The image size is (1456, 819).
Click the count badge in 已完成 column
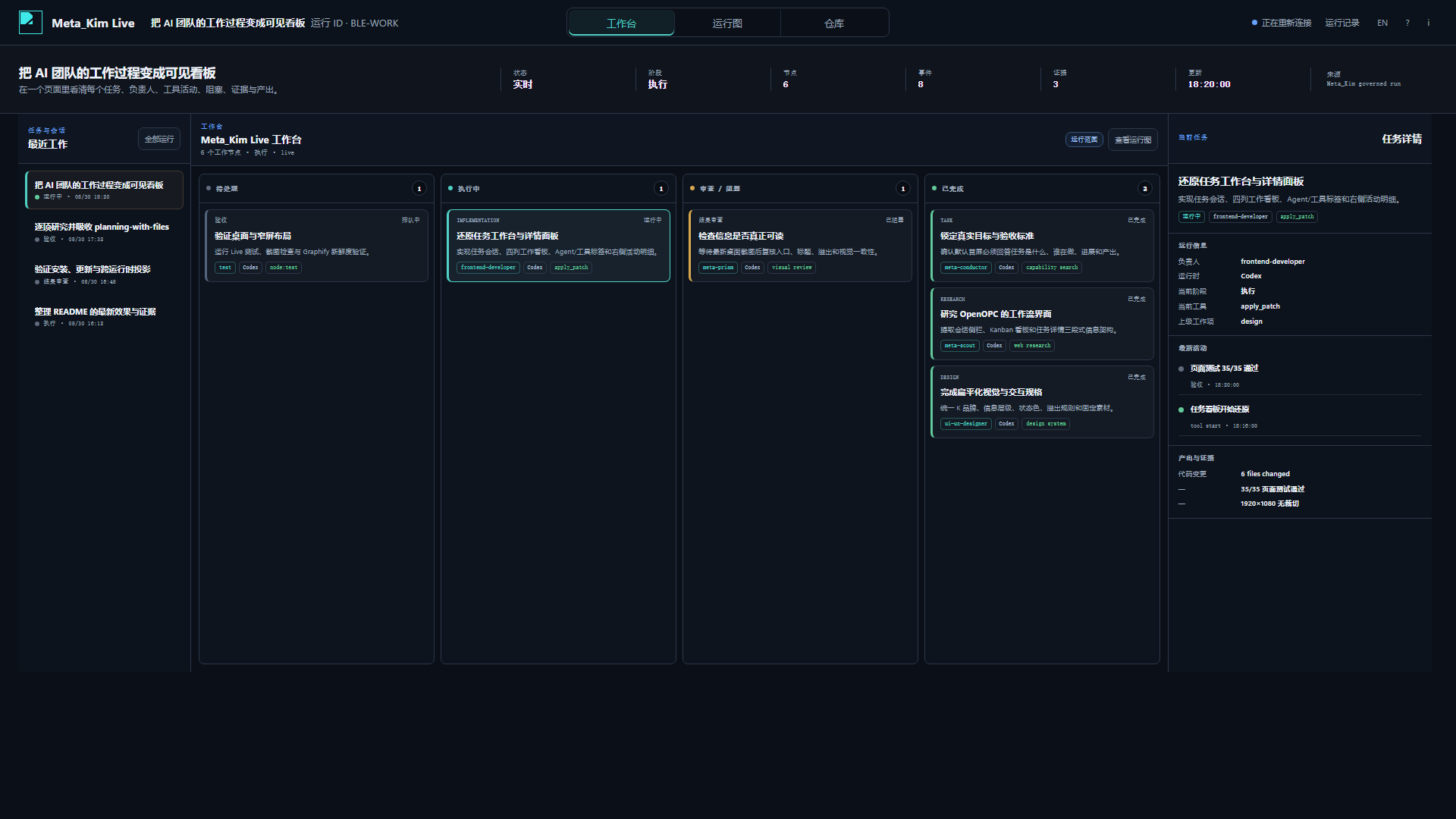1145,189
